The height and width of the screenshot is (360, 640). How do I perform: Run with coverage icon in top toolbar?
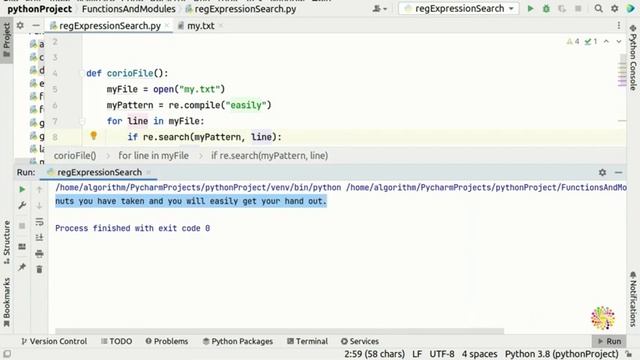[x=562, y=8]
